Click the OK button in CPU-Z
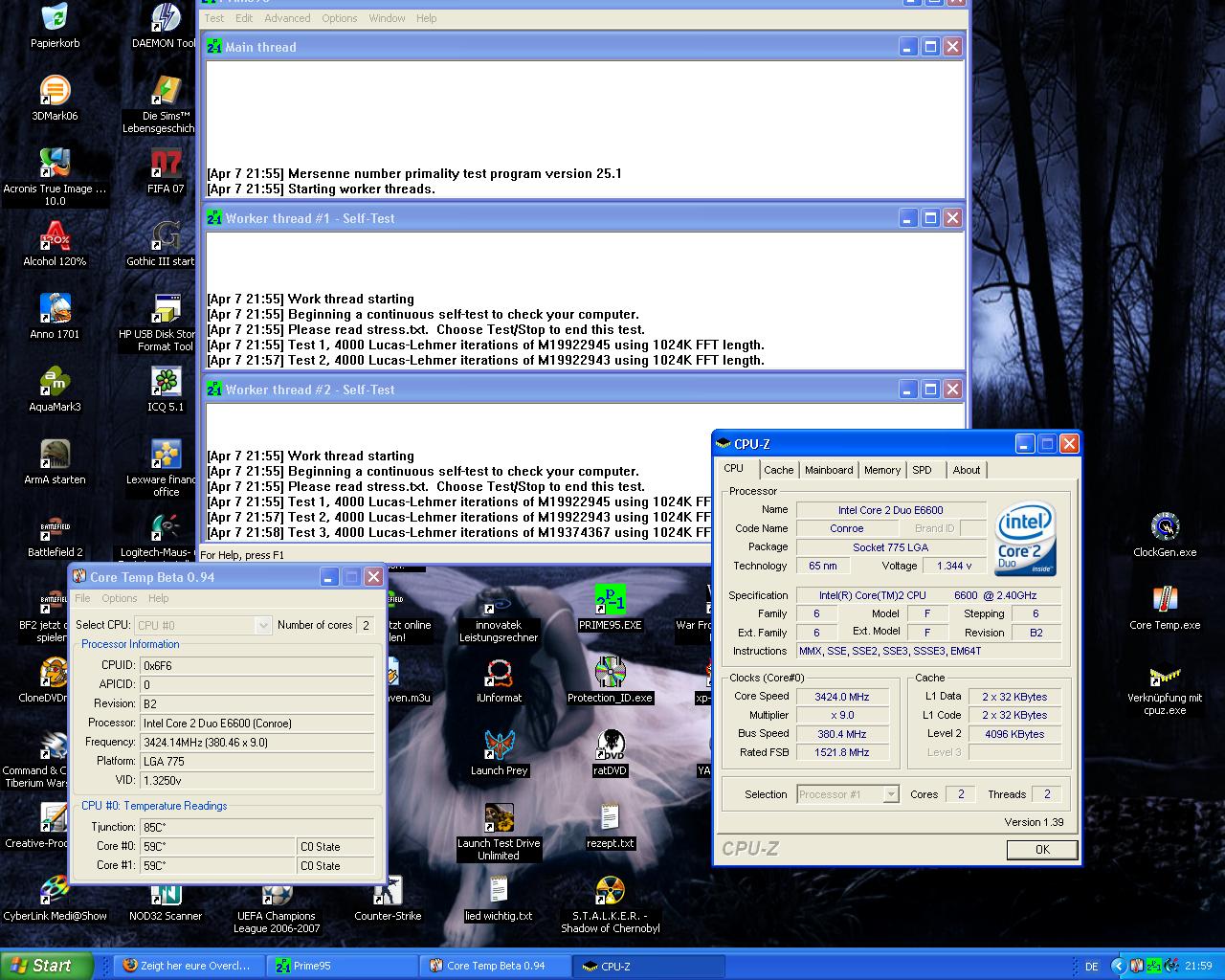Image resolution: width=1225 pixels, height=980 pixels. point(1042,849)
